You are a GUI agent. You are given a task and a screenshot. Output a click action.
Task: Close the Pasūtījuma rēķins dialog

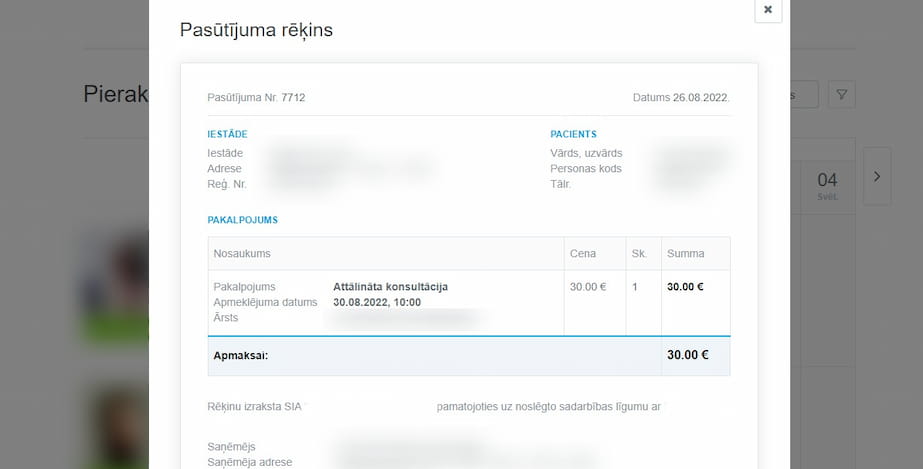pos(767,10)
